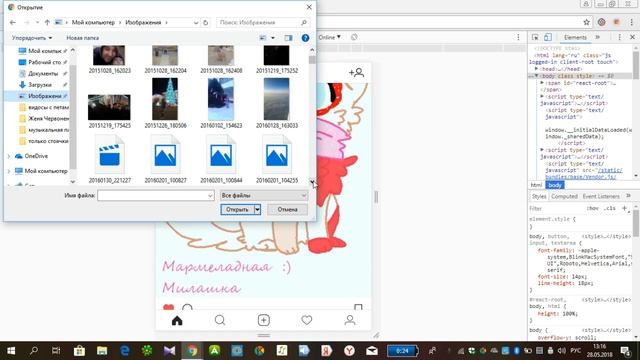Open Edge from taskbar
Viewport: 640px width, 360px height.
coord(124,351)
